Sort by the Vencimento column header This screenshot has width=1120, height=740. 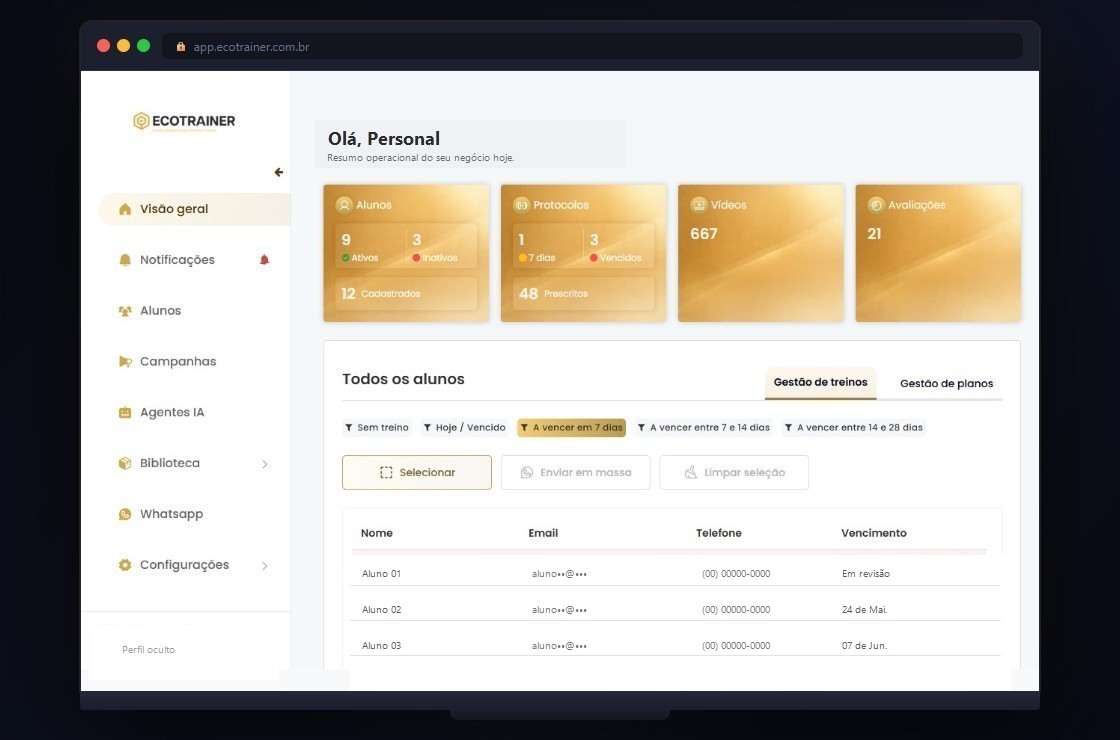tap(874, 533)
